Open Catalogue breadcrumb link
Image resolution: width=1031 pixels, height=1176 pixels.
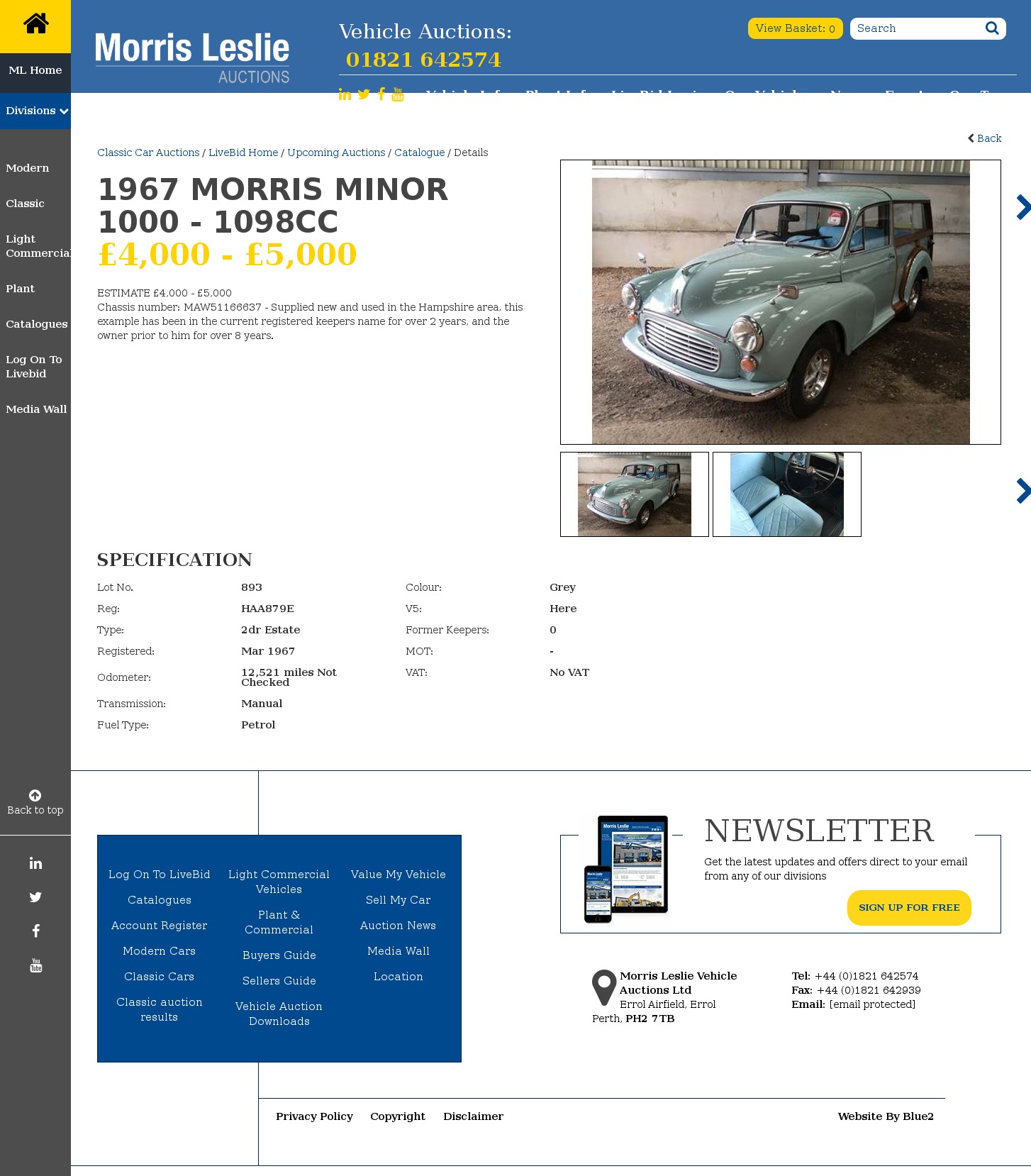pyautogui.click(x=420, y=152)
